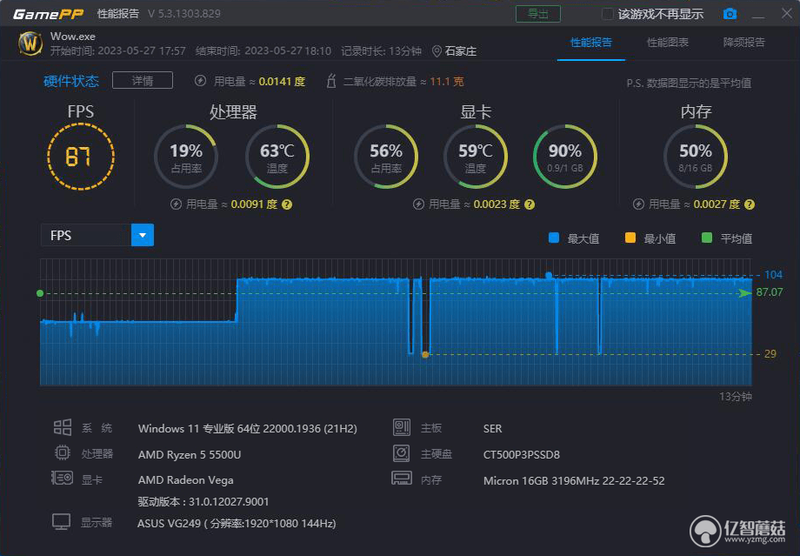Viewport: 800px width, 556px height.
Task: Click the Windows 11 专业版 system text
Action: click(247, 428)
